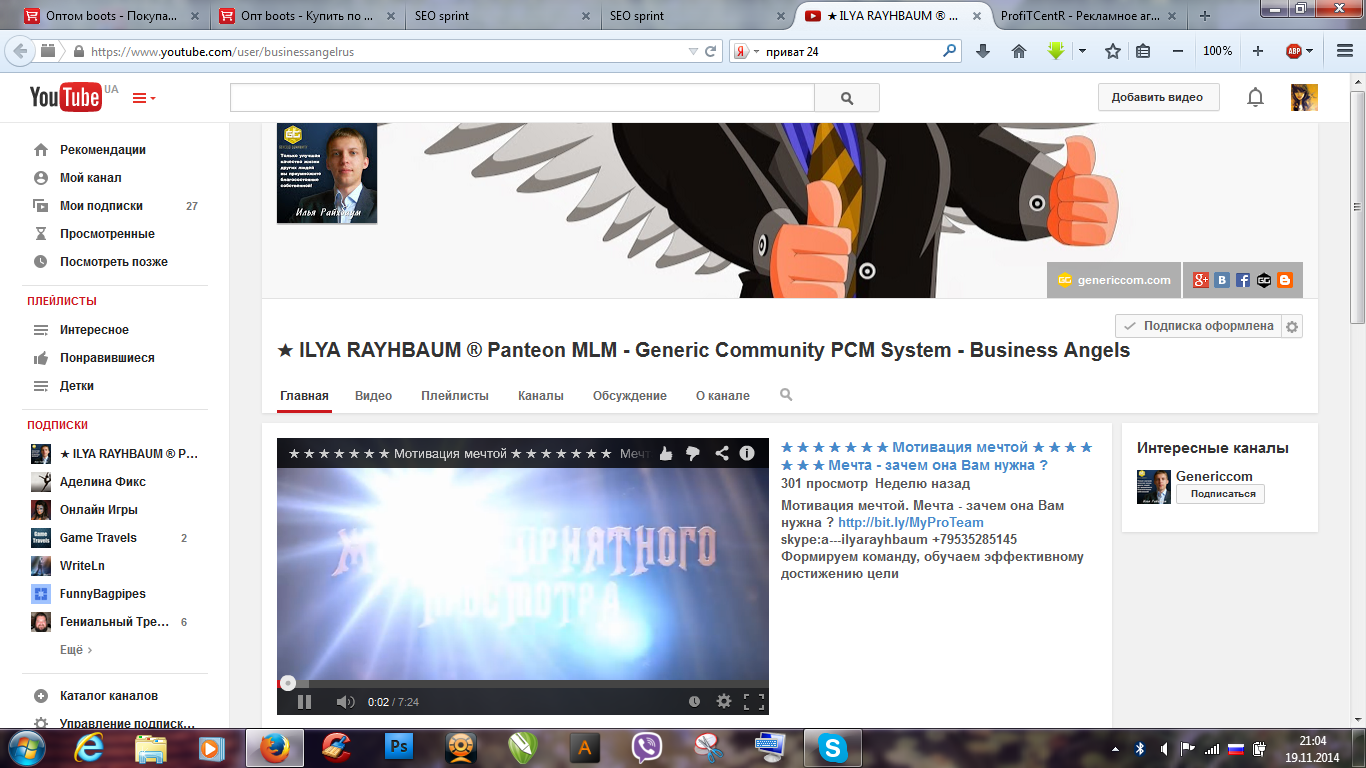1366x768 pixels.
Task: Open Photoshop from the taskbar
Action: click(x=399, y=747)
